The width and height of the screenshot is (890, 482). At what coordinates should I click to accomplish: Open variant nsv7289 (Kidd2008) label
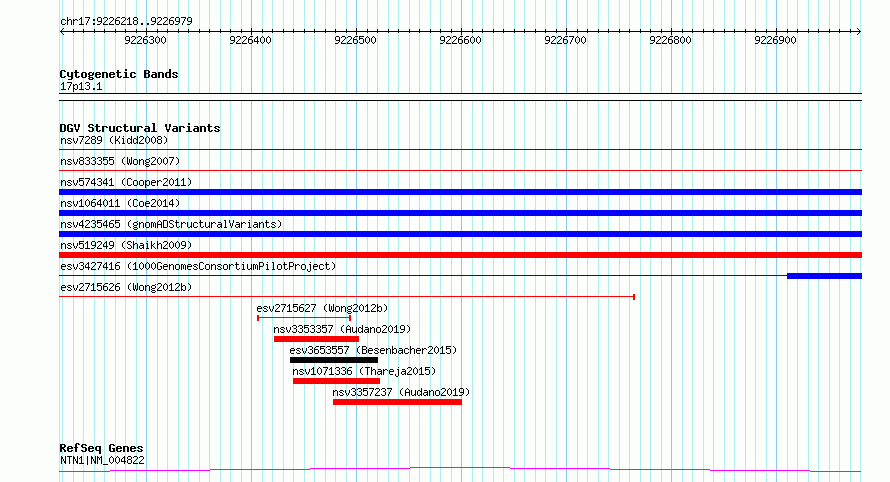coord(114,140)
